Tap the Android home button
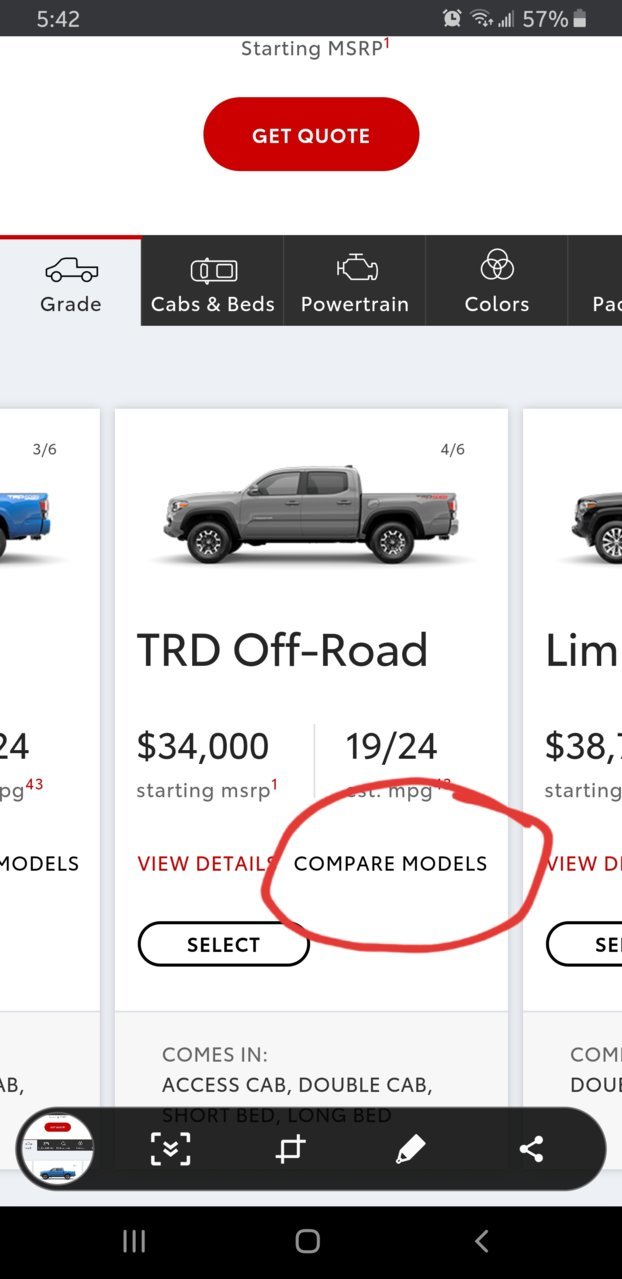 point(308,1241)
